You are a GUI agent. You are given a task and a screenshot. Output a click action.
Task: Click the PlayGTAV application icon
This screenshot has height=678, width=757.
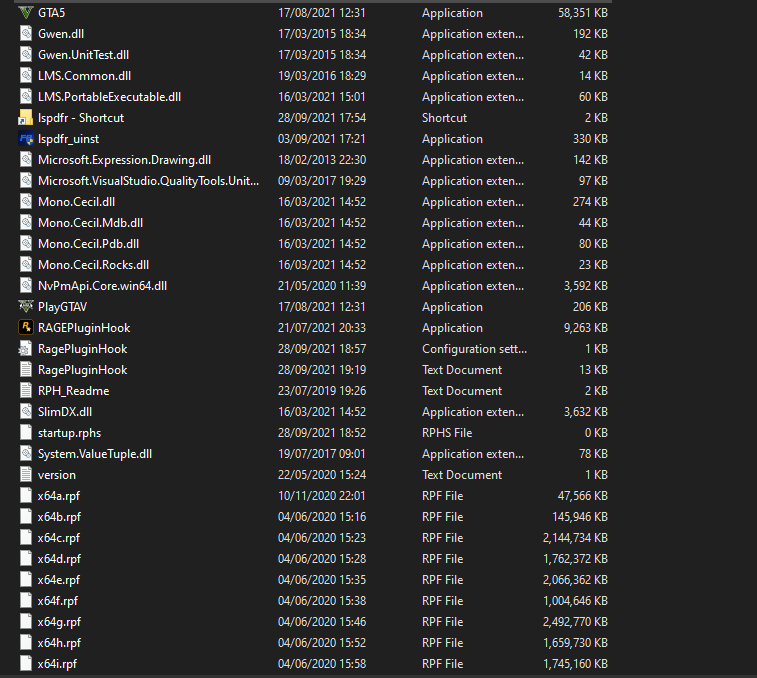26,307
